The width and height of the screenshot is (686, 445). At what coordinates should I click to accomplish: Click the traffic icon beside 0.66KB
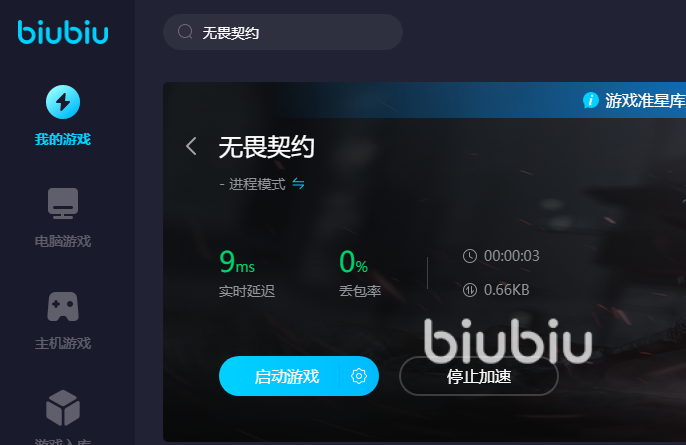pyautogui.click(x=470, y=290)
